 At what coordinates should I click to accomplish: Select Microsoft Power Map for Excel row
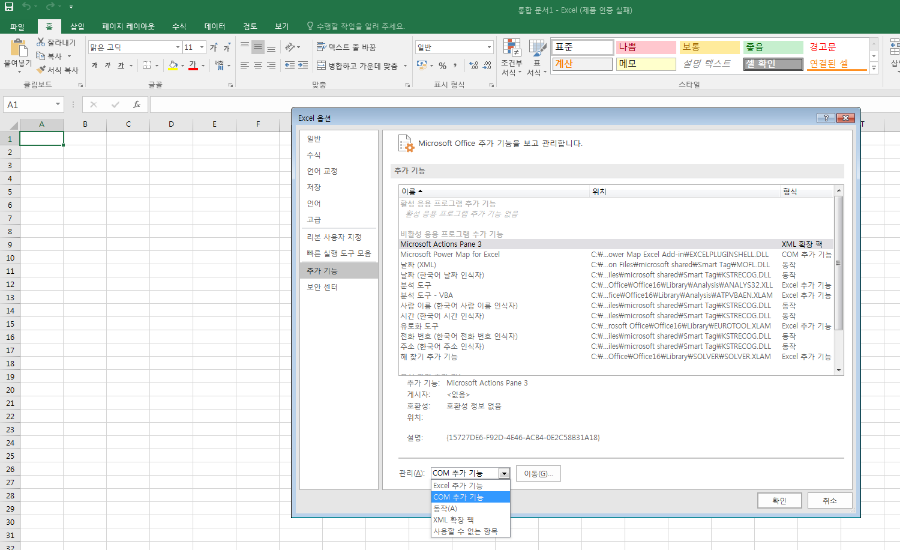[616, 254]
